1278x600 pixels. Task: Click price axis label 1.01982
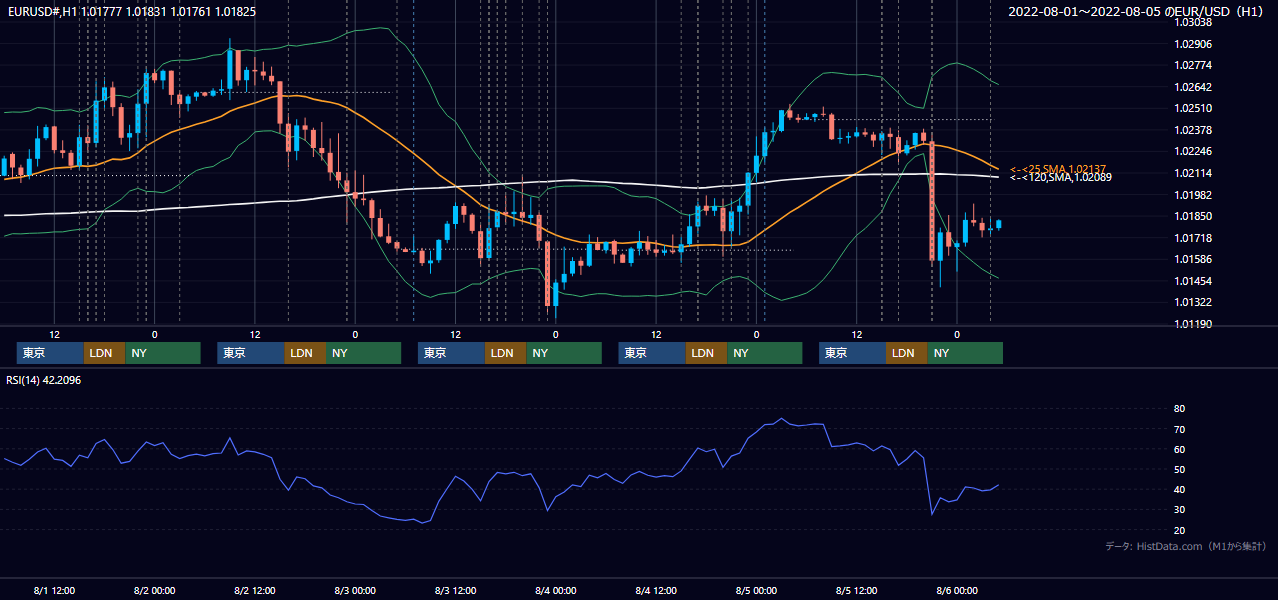point(1192,195)
